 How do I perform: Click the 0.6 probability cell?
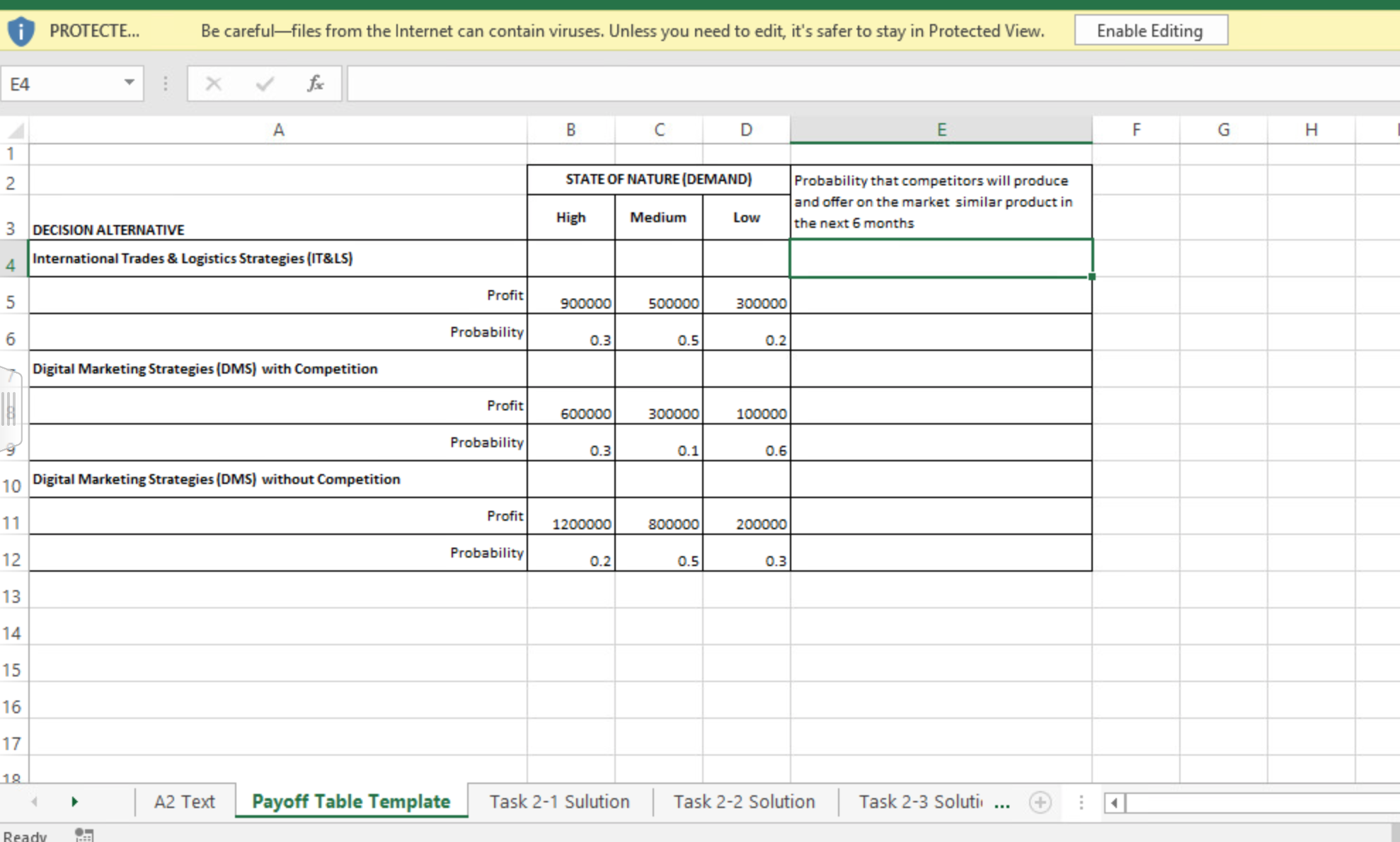pyautogui.click(x=747, y=443)
